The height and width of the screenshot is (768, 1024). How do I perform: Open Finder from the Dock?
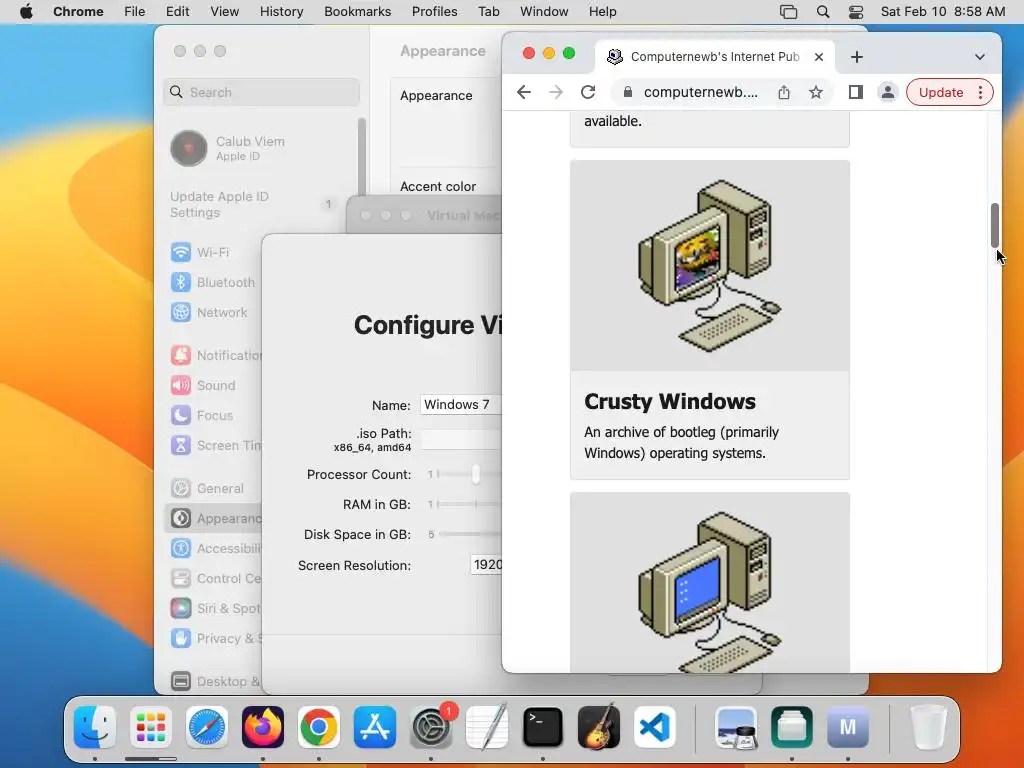95,727
